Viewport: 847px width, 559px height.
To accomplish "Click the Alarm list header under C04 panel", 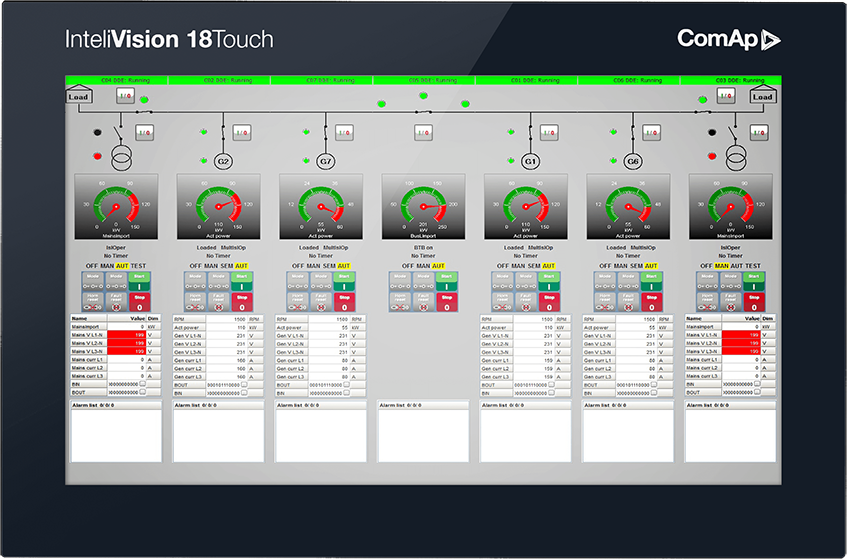I will point(116,405).
